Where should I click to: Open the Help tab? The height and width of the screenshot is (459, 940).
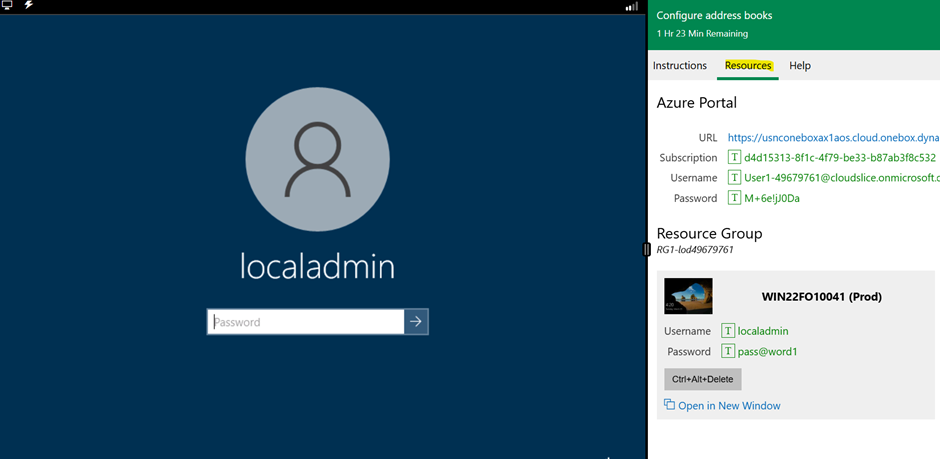click(x=800, y=65)
